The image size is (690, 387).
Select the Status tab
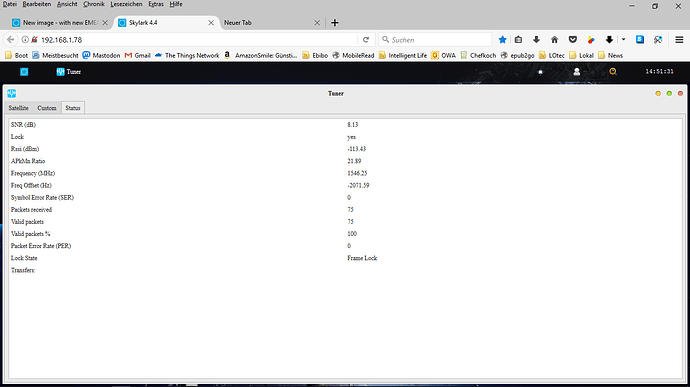pyautogui.click(x=73, y=108)
